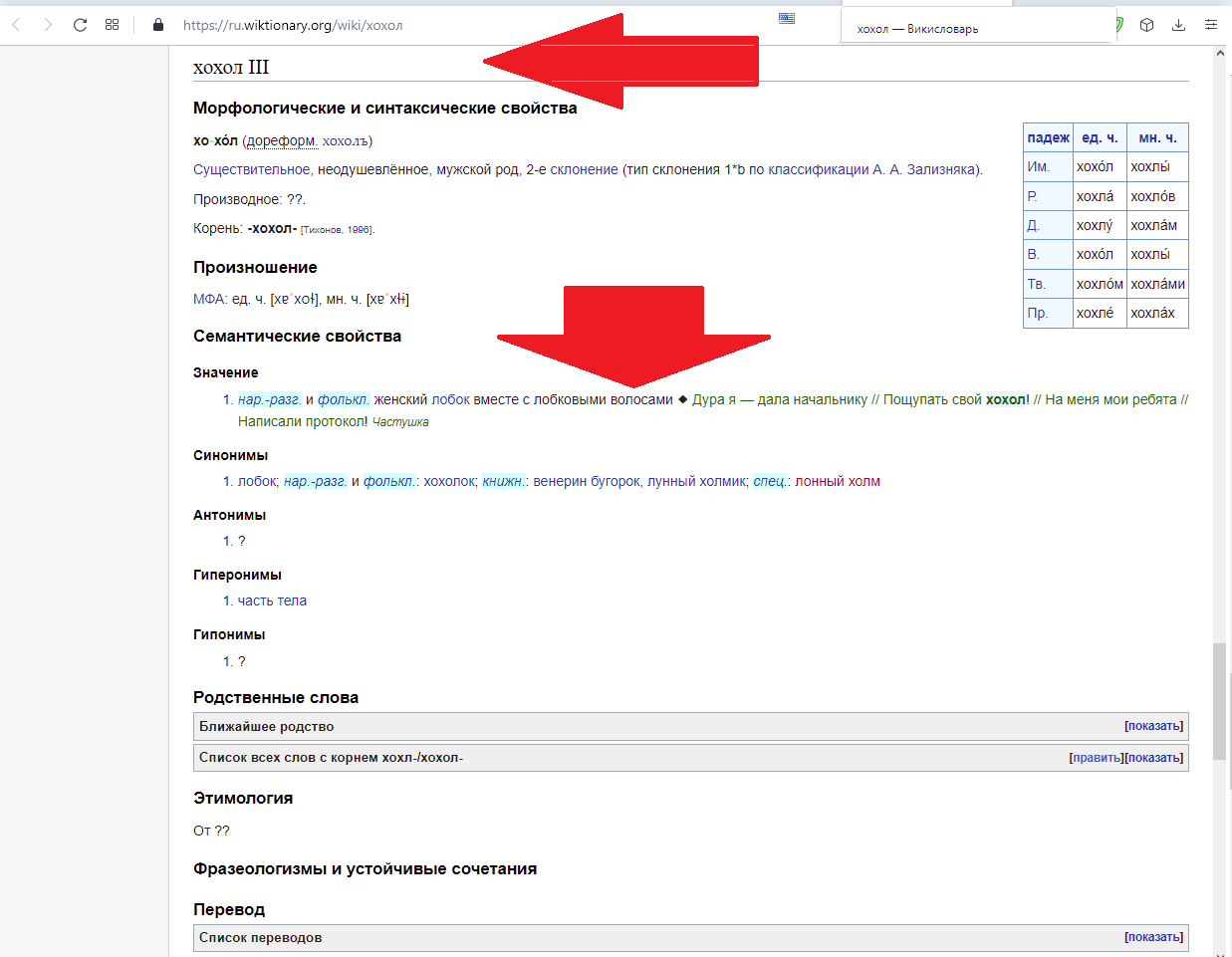1232x957 pixels.
Task: Follow the часть тела hyperonym link
Action: point(272,600)
